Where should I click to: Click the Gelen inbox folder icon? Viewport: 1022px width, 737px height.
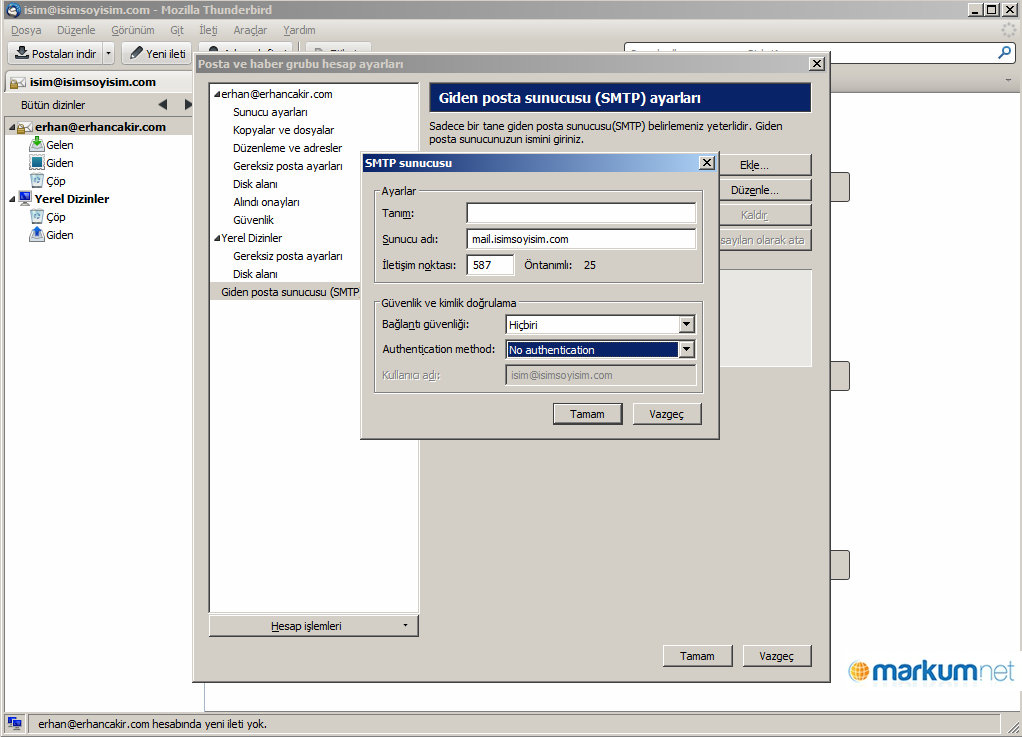click(37, 145)
